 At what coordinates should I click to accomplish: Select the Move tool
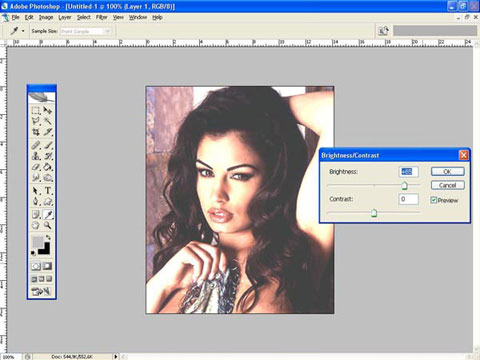(48, 110)
